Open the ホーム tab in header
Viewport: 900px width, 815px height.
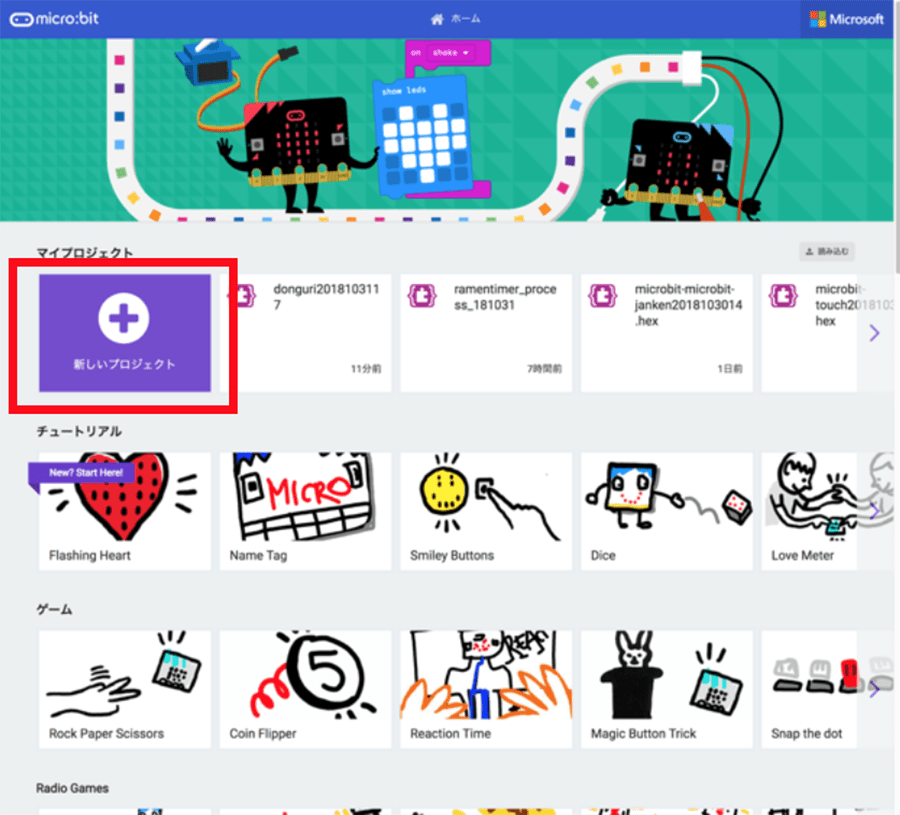coord(455,20)
